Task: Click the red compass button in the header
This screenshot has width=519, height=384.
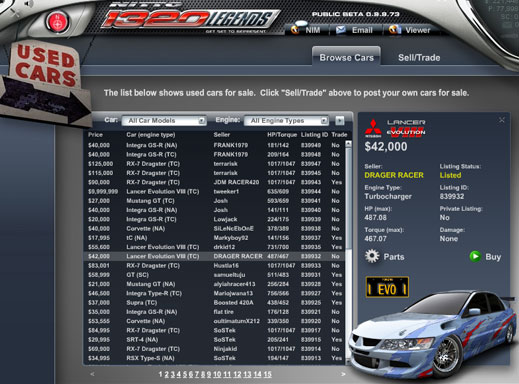Action: tap(58, 22)
